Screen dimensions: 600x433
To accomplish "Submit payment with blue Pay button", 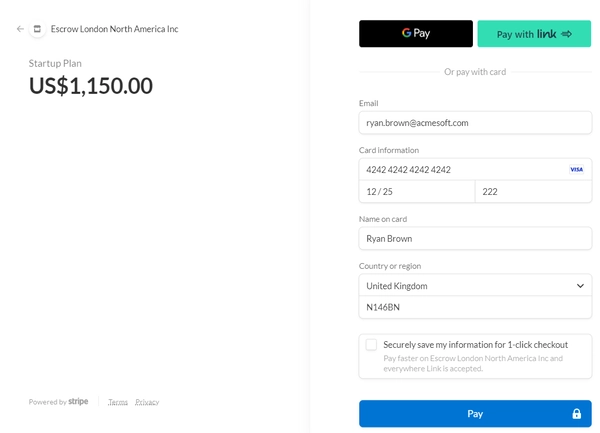I will [x=475, y=413].
